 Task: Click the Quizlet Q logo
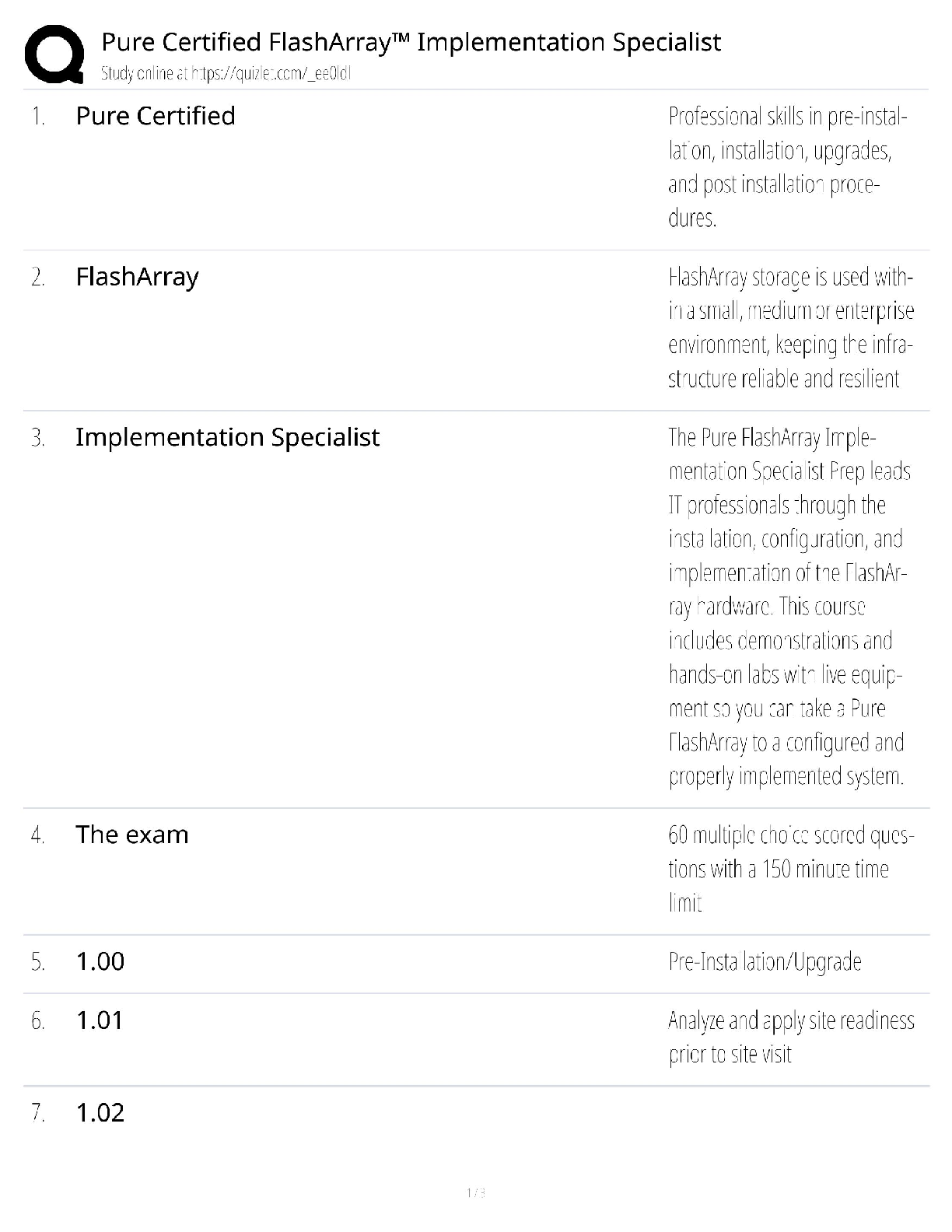pyautogui.click(x=54, y=54)
